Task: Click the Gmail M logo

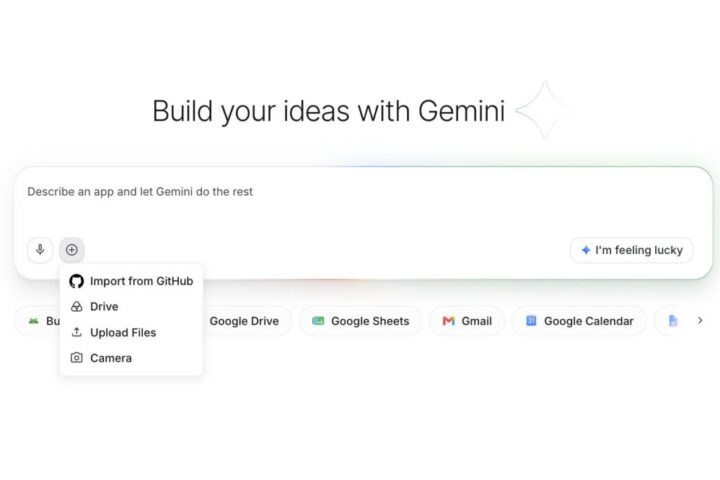Action: [448, 321]
